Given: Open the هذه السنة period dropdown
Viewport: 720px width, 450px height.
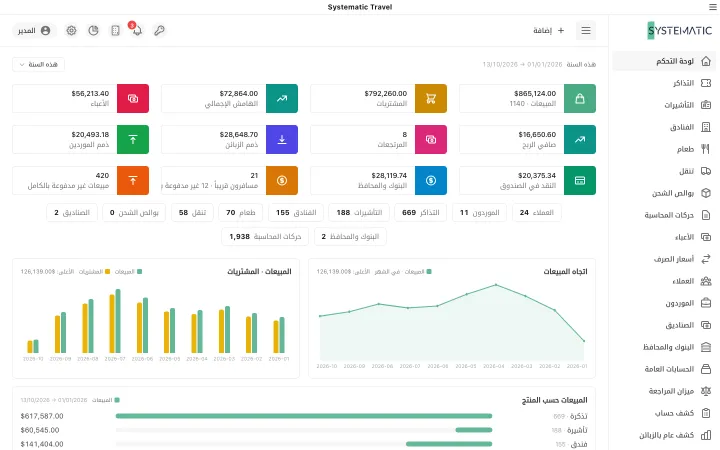Looking at the screenshot, I should coord(39,64).
